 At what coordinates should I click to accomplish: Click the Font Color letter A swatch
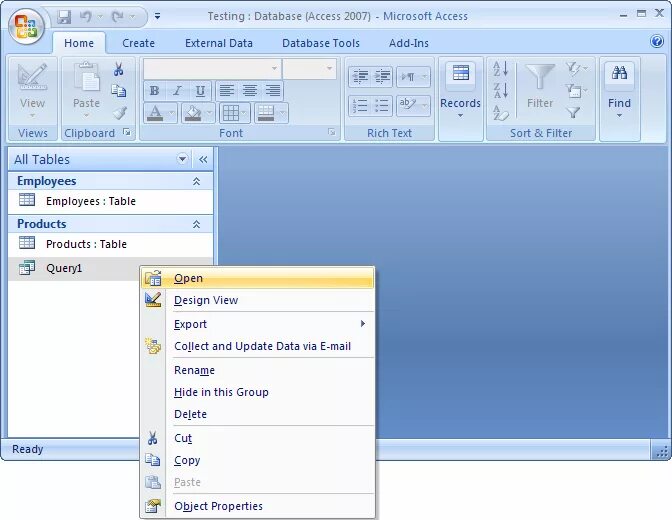[x=155, y=113]
